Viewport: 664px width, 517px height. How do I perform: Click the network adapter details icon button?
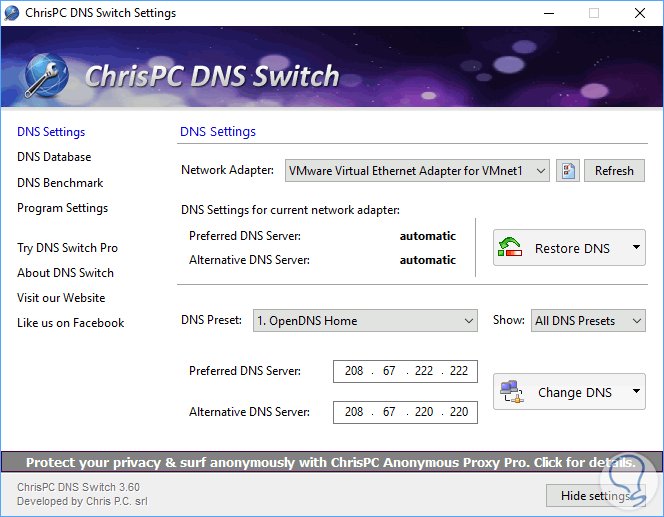tap(567, 171)
